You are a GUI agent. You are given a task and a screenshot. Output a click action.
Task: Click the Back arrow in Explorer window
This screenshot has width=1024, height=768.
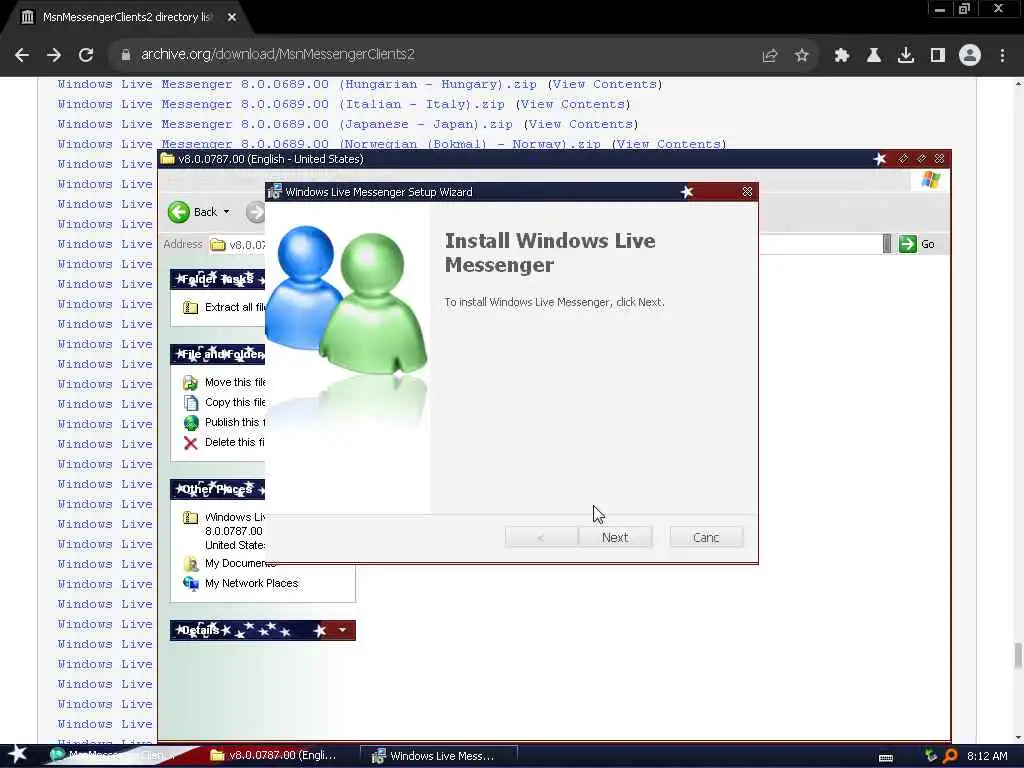(179, 212)
